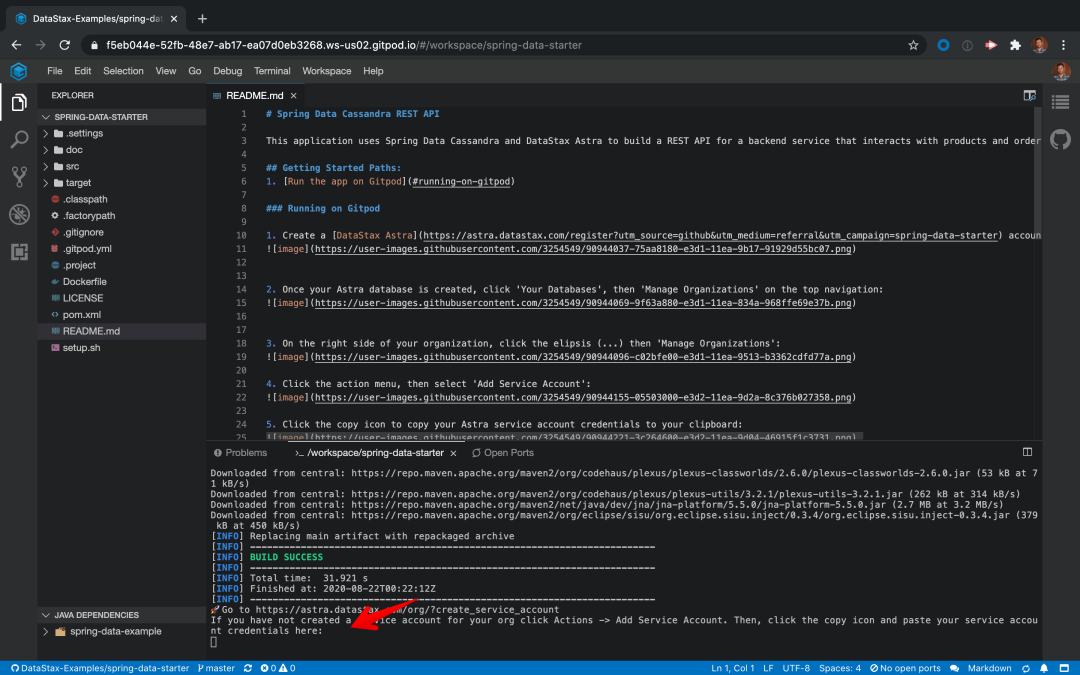Open the .gitignore file
Screen dimensions: 1080x675
coord(83,232)
